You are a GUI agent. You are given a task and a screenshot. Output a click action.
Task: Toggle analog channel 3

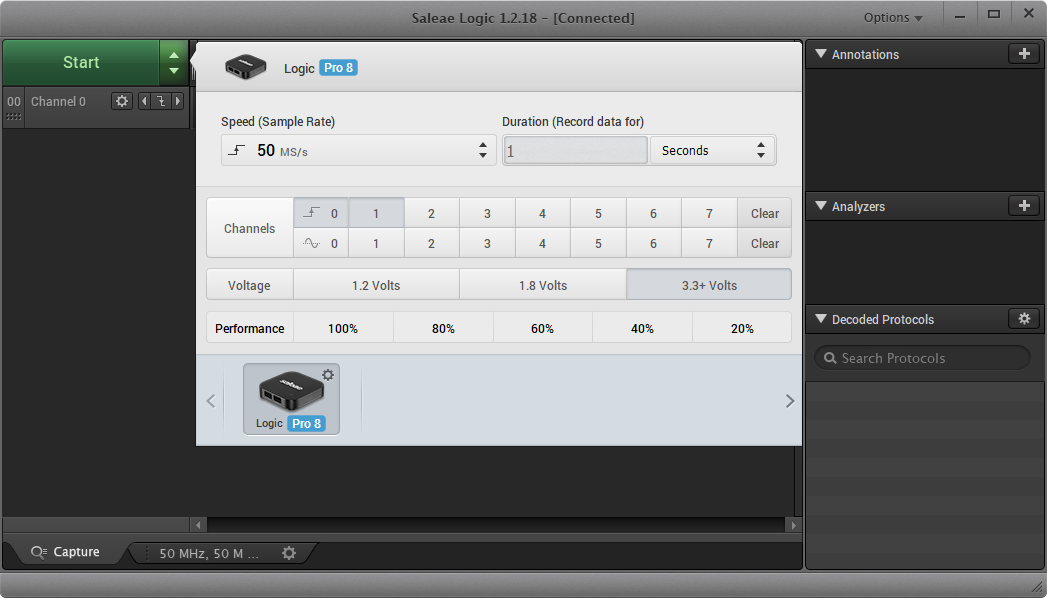[x=487, y=243]
